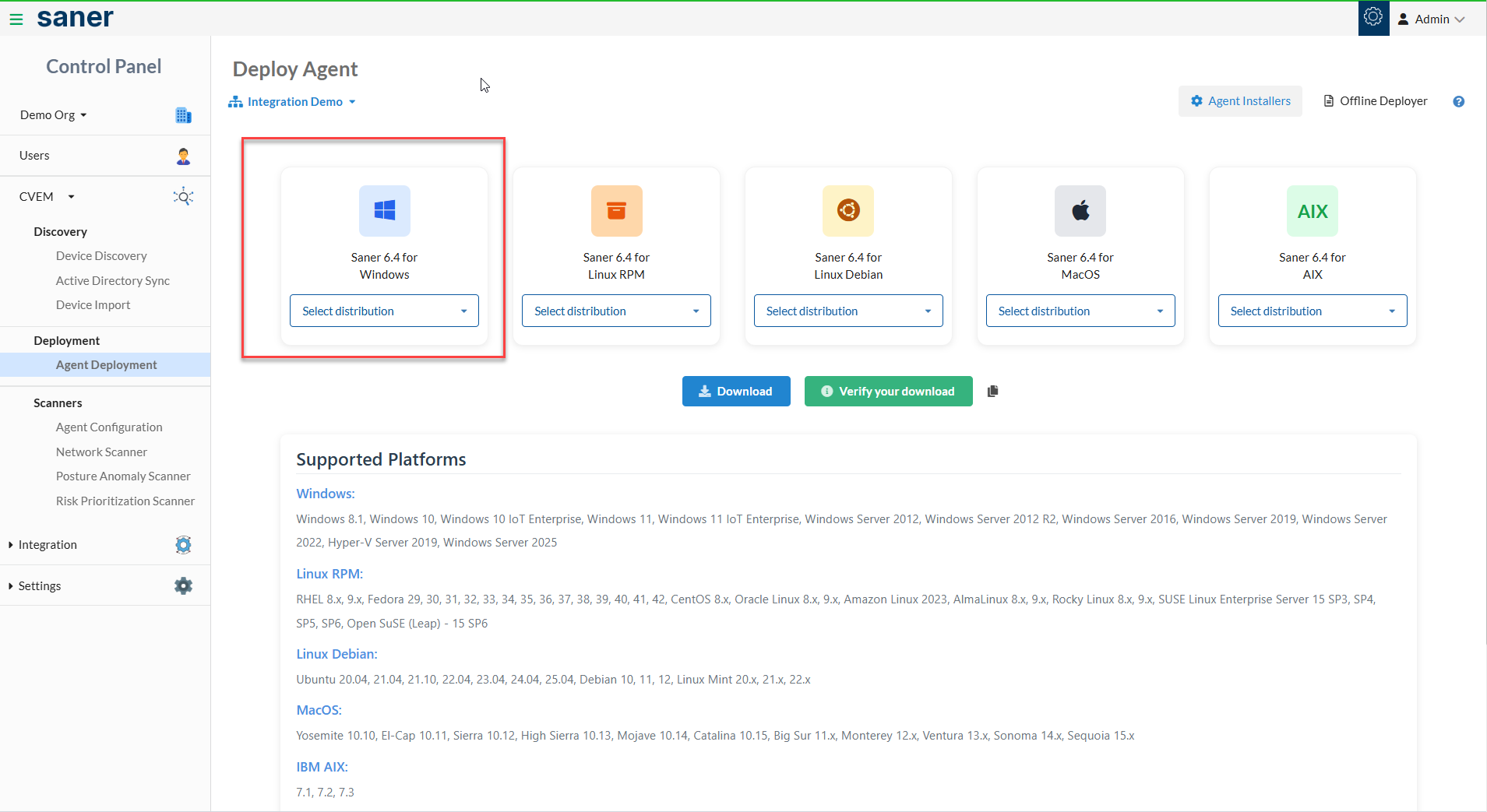1487x812 pixels.
Task: Open Agent Configuration page
Action: click(109, 427)
